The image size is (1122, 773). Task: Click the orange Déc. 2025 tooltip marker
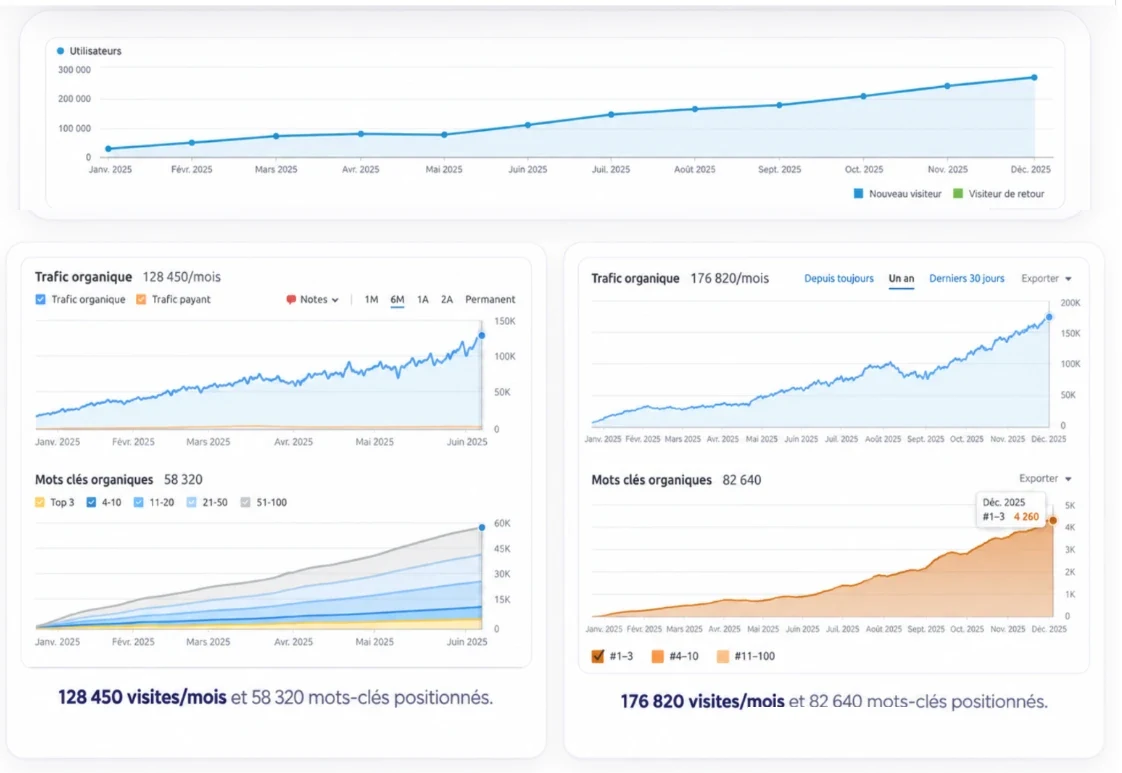point(1053,520)
